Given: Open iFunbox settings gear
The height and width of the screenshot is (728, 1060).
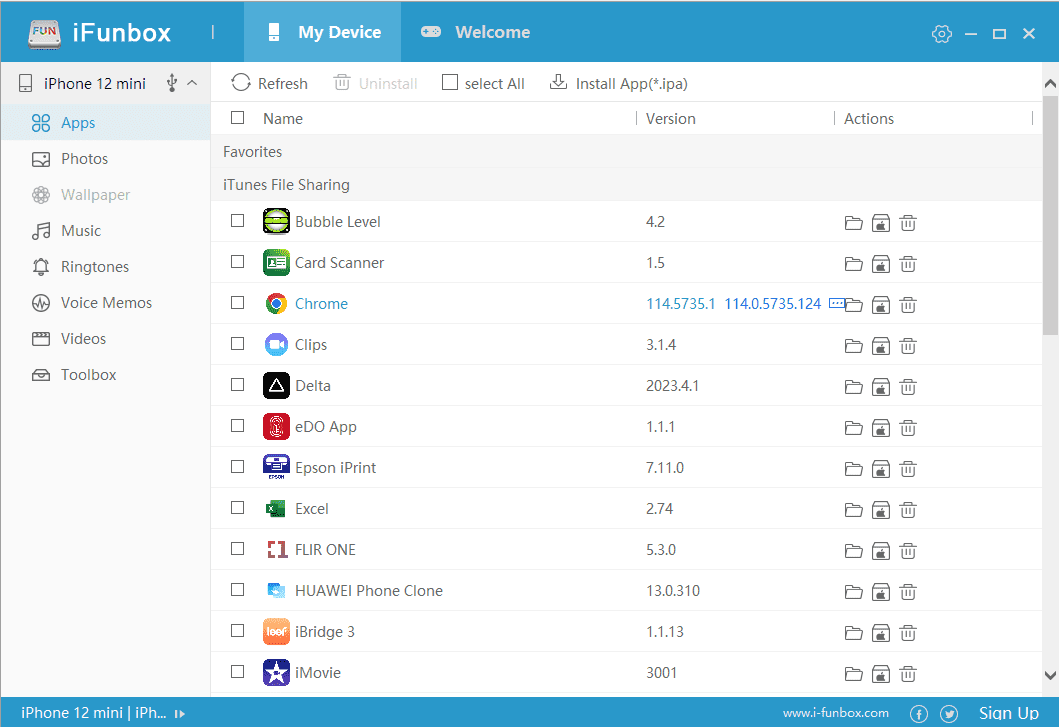Looking at the screenshot, I should click(x=941, y=33).
